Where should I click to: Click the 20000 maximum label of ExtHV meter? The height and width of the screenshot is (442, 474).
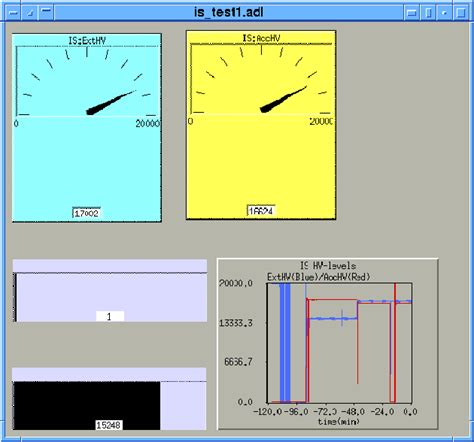pyautogui.click(x=148, y=124)
